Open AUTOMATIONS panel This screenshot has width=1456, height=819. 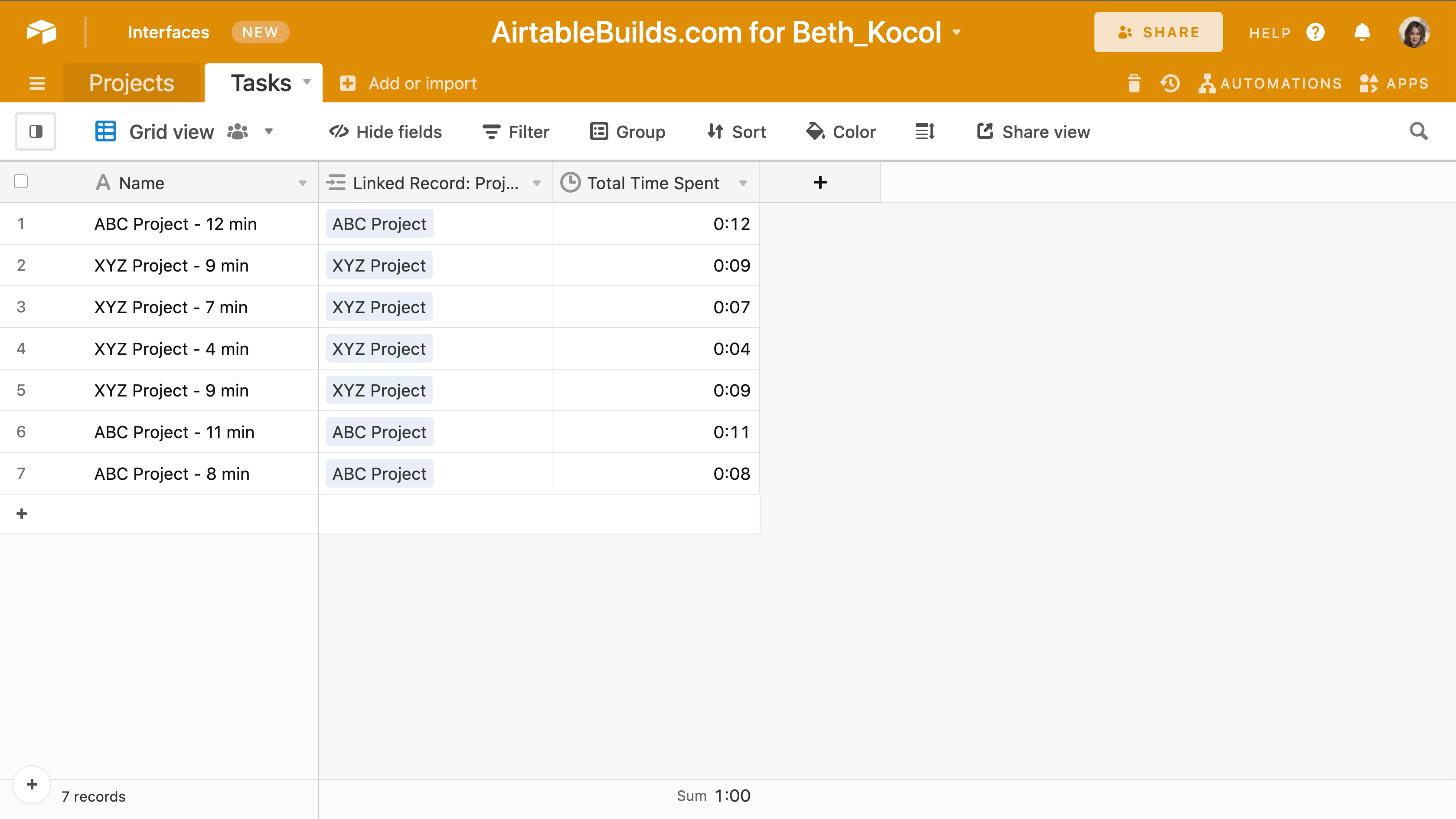click(x=1270, y=83)
